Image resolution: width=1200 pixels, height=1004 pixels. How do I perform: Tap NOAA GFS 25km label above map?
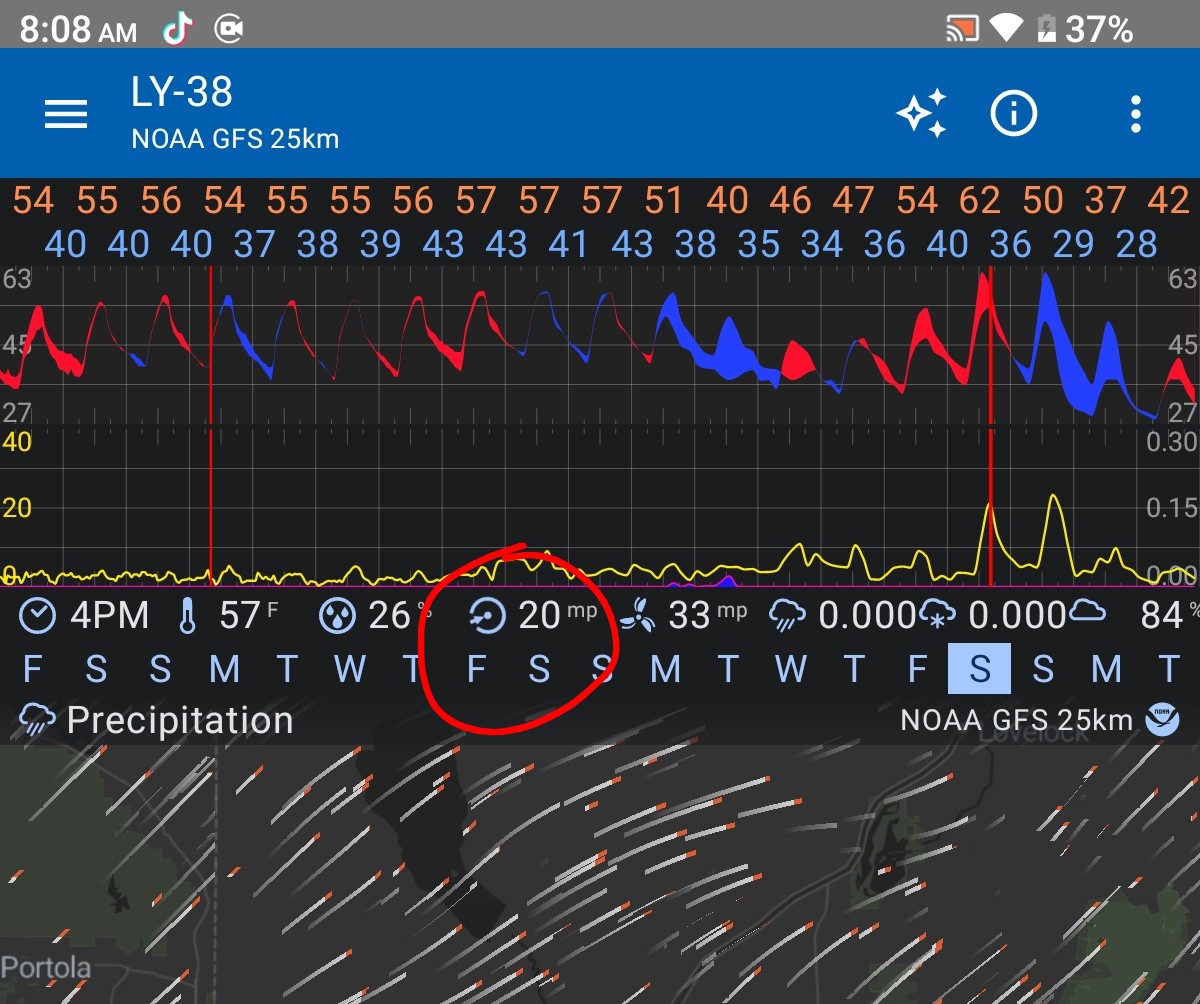point(1016,720)
